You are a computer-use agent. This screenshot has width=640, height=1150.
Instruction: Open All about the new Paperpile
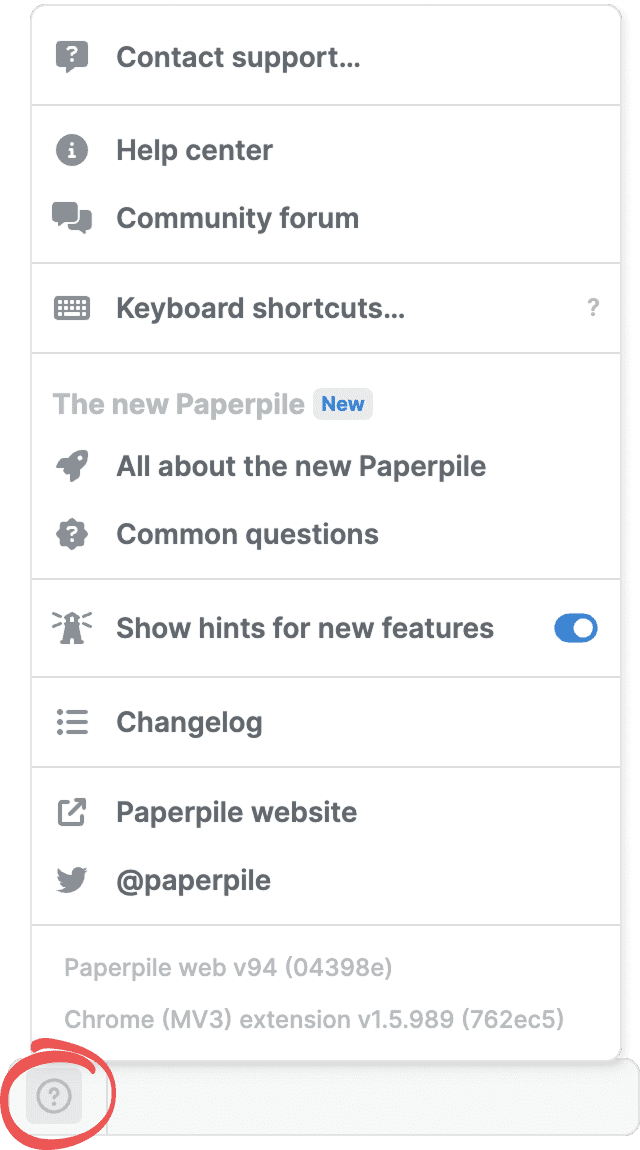pos(301,466)
